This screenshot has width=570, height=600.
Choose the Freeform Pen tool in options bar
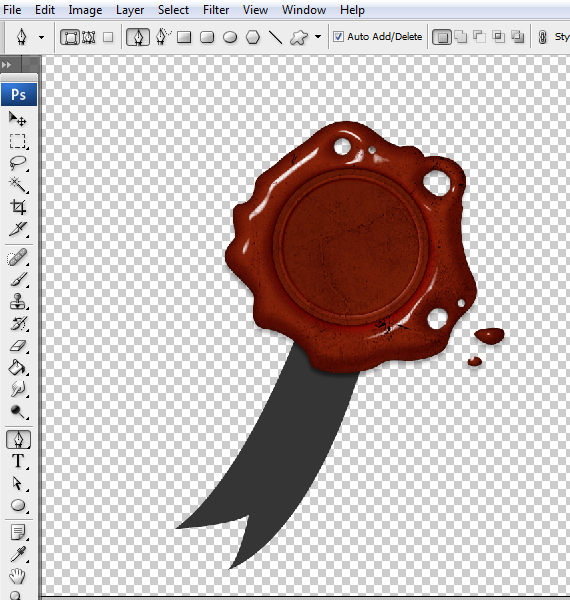click(x=163, y=36)
